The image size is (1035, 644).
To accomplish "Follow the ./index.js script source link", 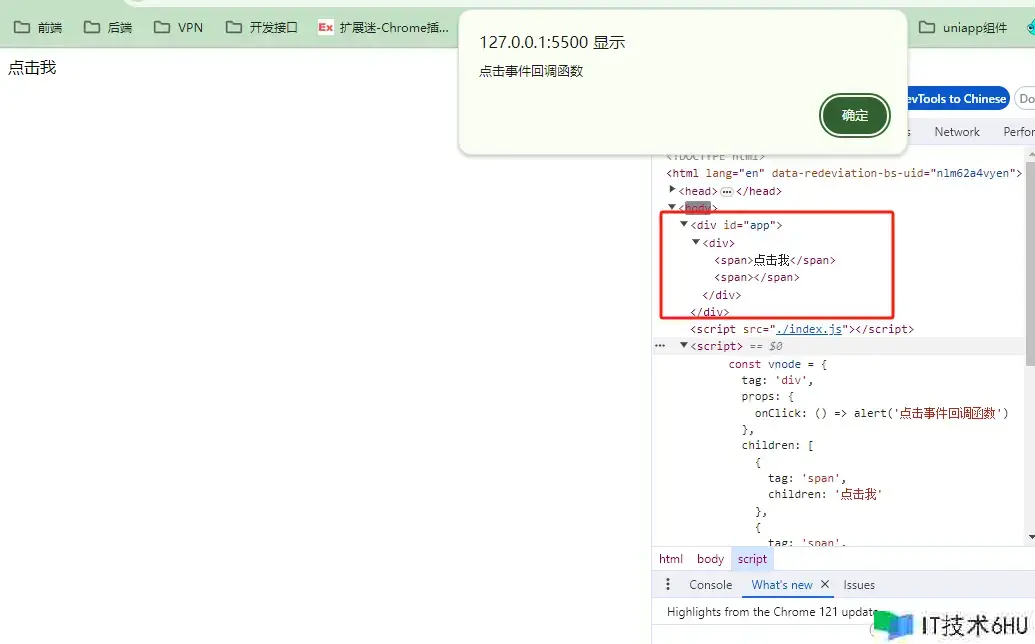I will [x=812, y=329].
